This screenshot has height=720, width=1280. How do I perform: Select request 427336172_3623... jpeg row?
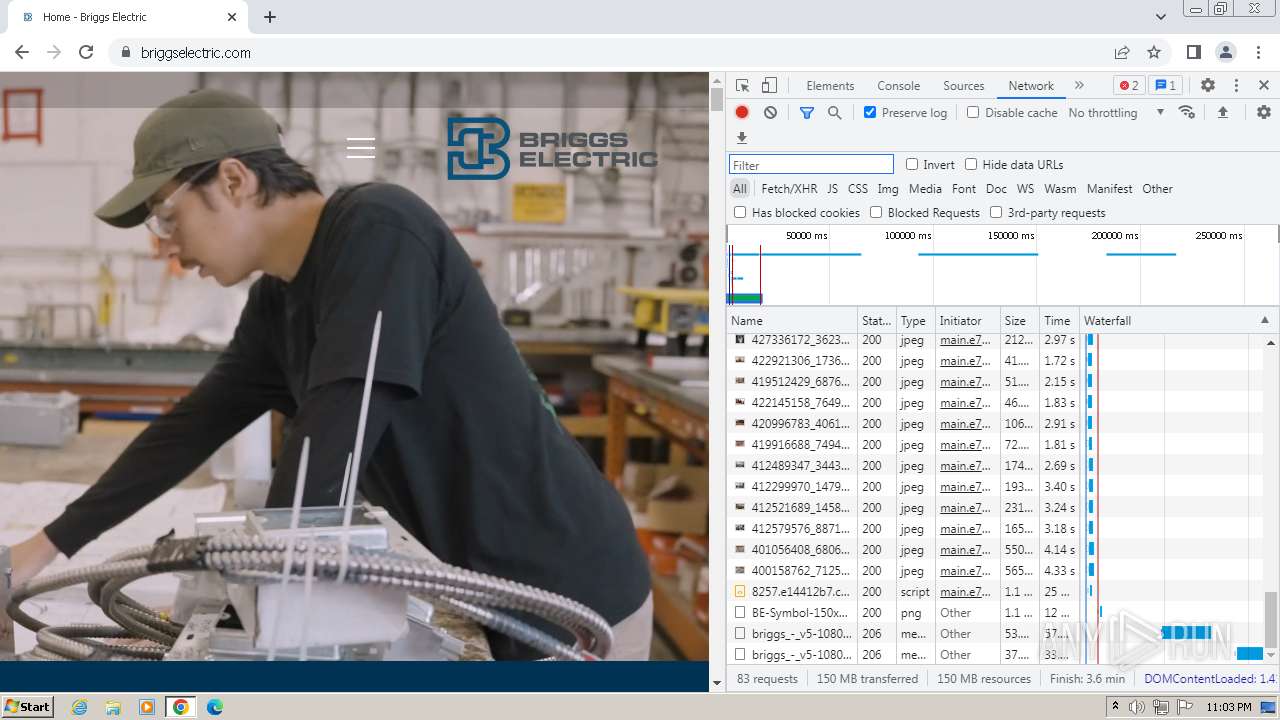tap(1003, 340)
